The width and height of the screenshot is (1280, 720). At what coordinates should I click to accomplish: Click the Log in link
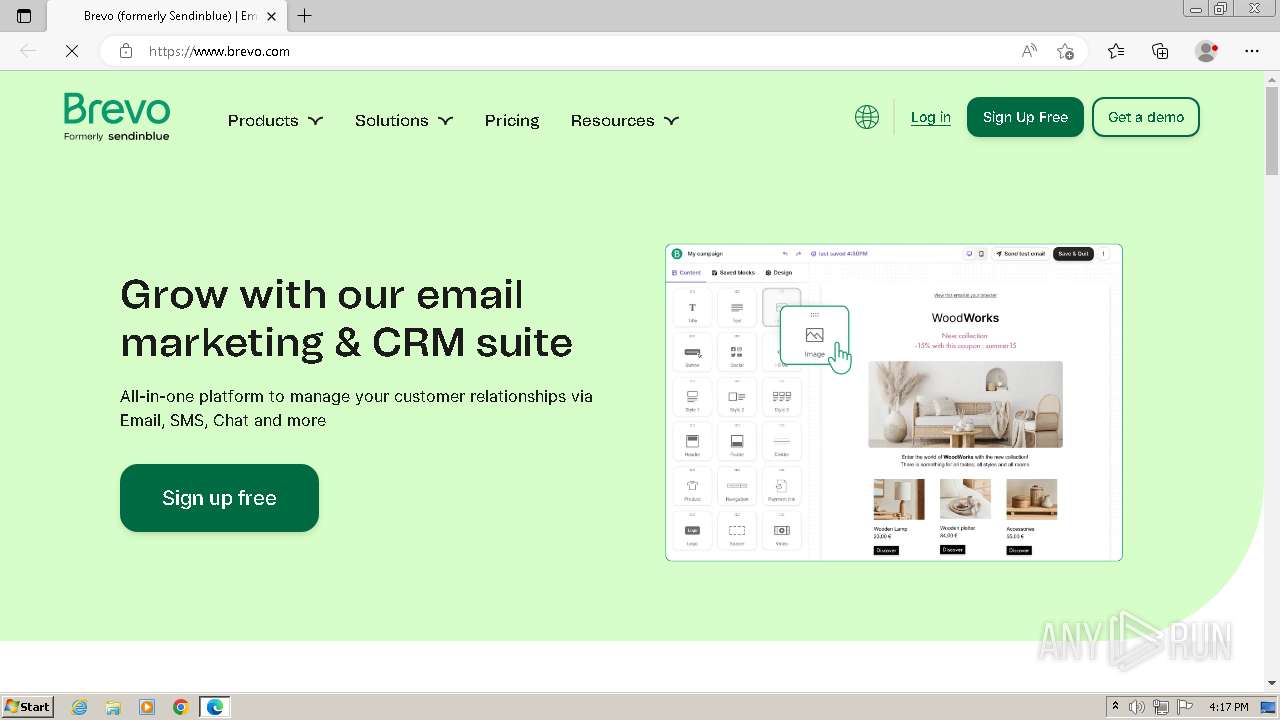[x=931, y=117]
